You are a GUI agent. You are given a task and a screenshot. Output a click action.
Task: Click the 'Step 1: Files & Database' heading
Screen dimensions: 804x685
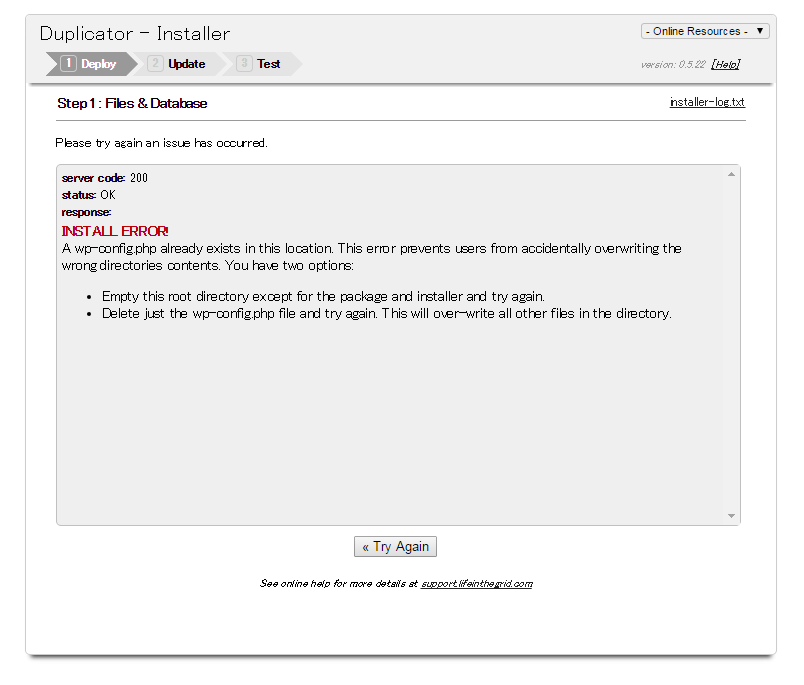tap(132, 104)
